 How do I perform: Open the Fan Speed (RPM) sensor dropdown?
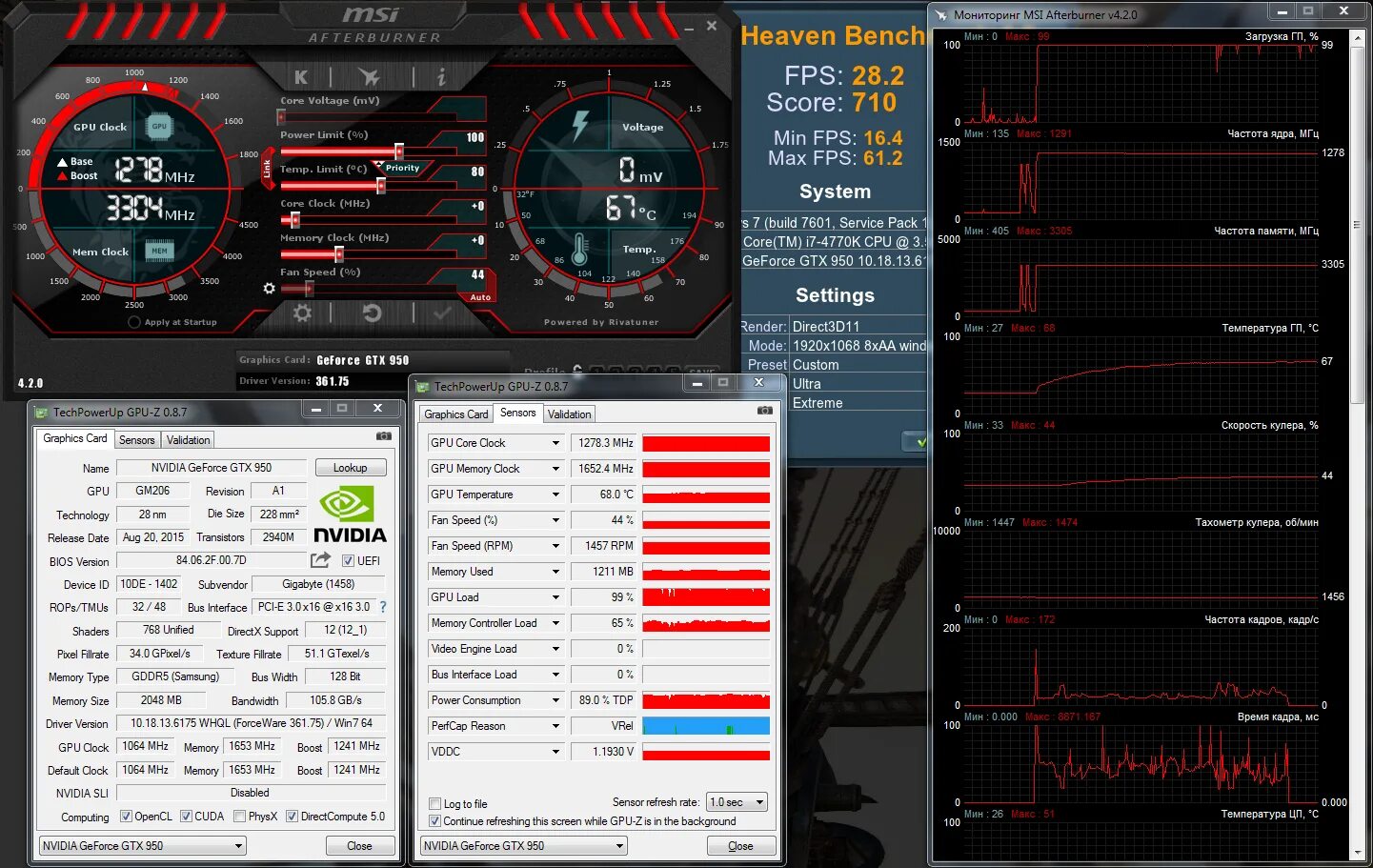tap(556, 546)
